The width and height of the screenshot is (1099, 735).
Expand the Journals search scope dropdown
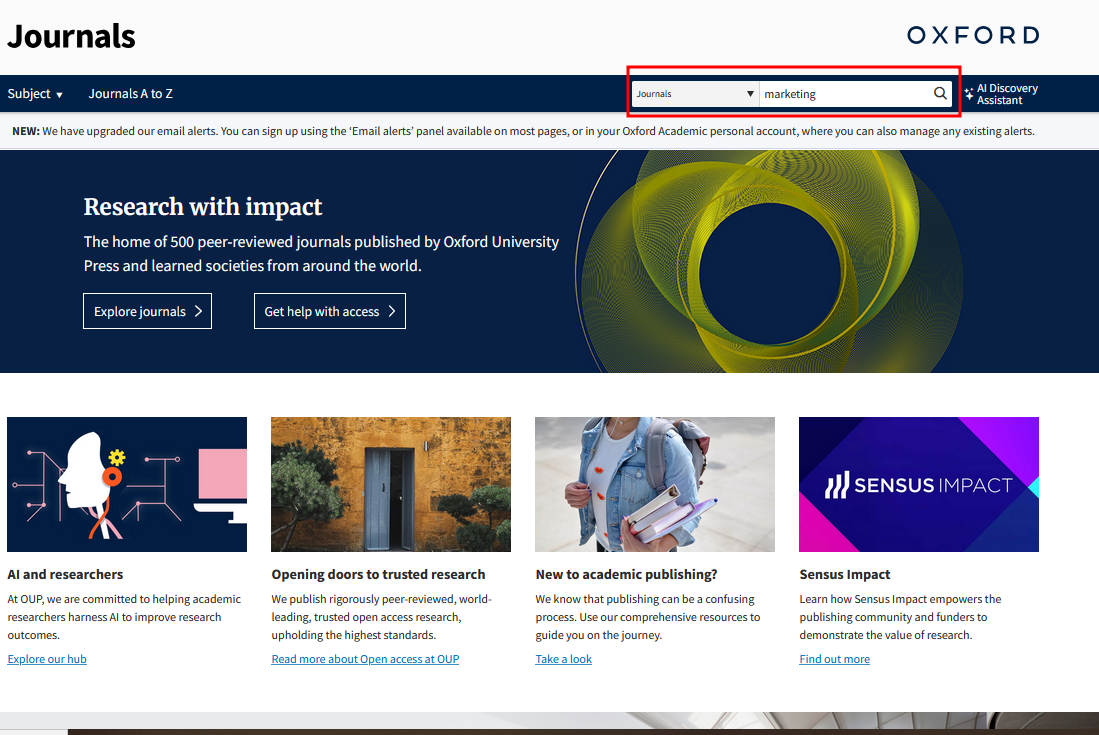[695, 94]
